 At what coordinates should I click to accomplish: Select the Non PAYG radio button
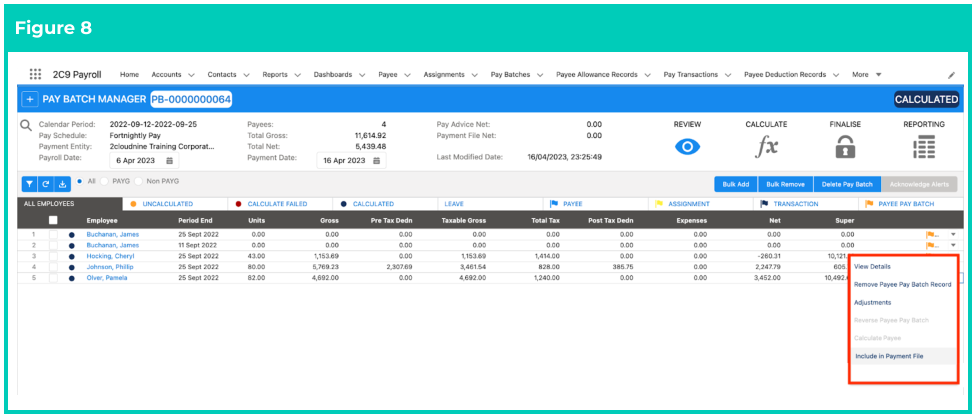coord(139,181)
